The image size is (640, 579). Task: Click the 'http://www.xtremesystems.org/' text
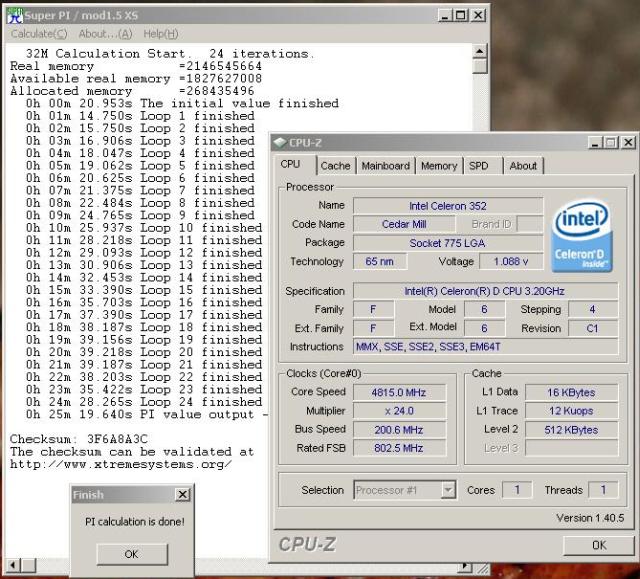[x=121, y=464]
